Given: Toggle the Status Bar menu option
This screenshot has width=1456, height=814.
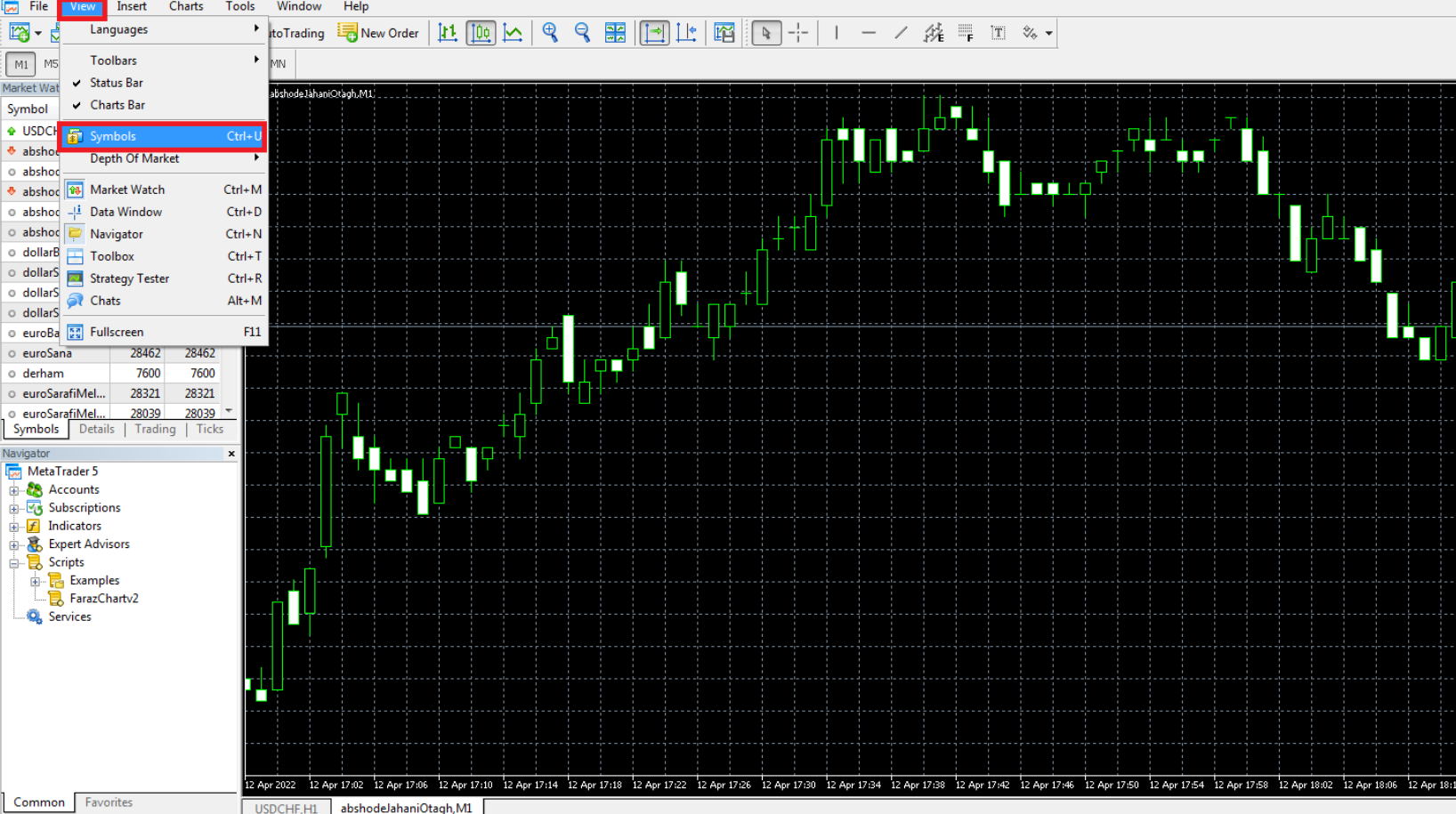Looking at the screenshot, I should (165, 83).
